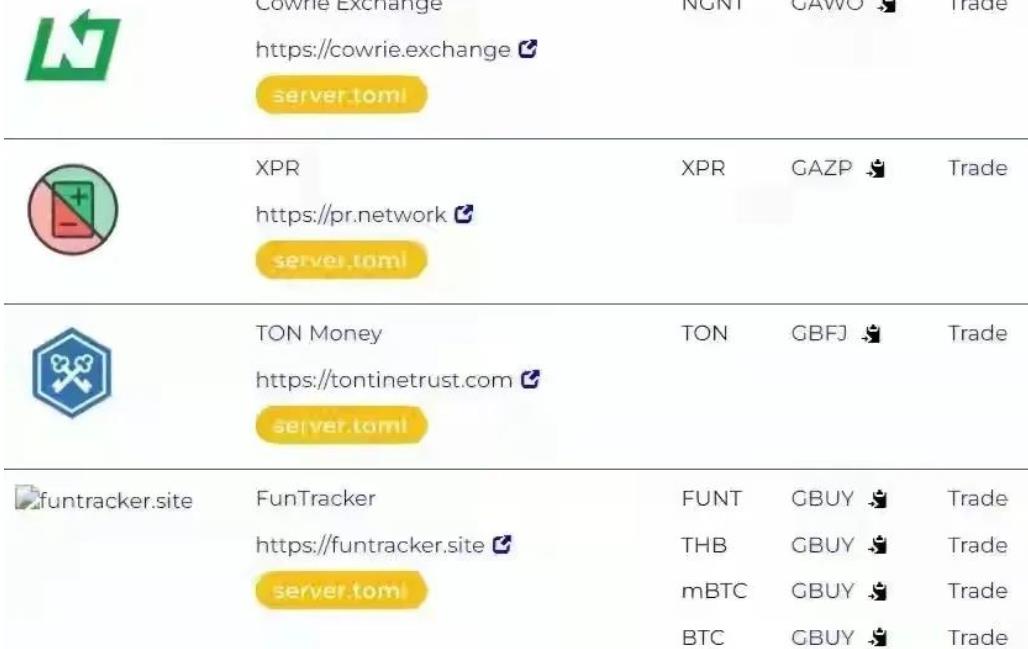The height and width of the screenshot is (649, 1028).
Task: Open external link icon beside tontinetrust.com
Action: 530,379
